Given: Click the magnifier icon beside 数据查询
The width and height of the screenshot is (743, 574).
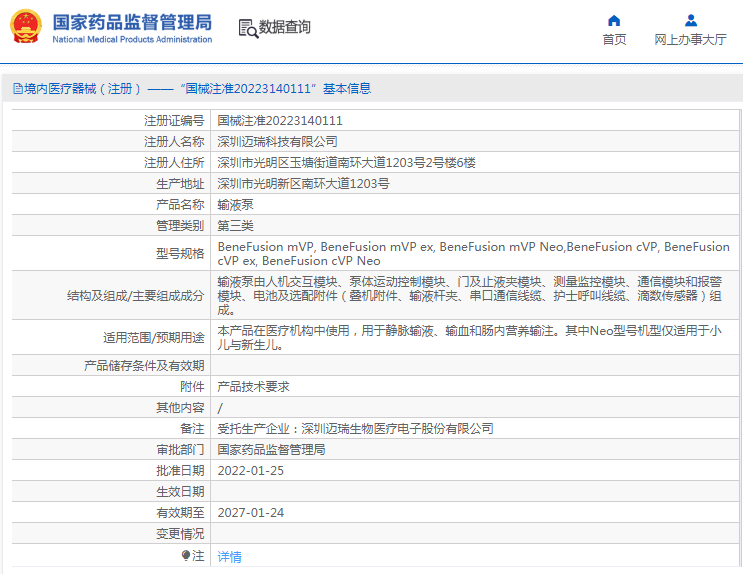Looking at the screenshot, I should (x=247, y=28).
